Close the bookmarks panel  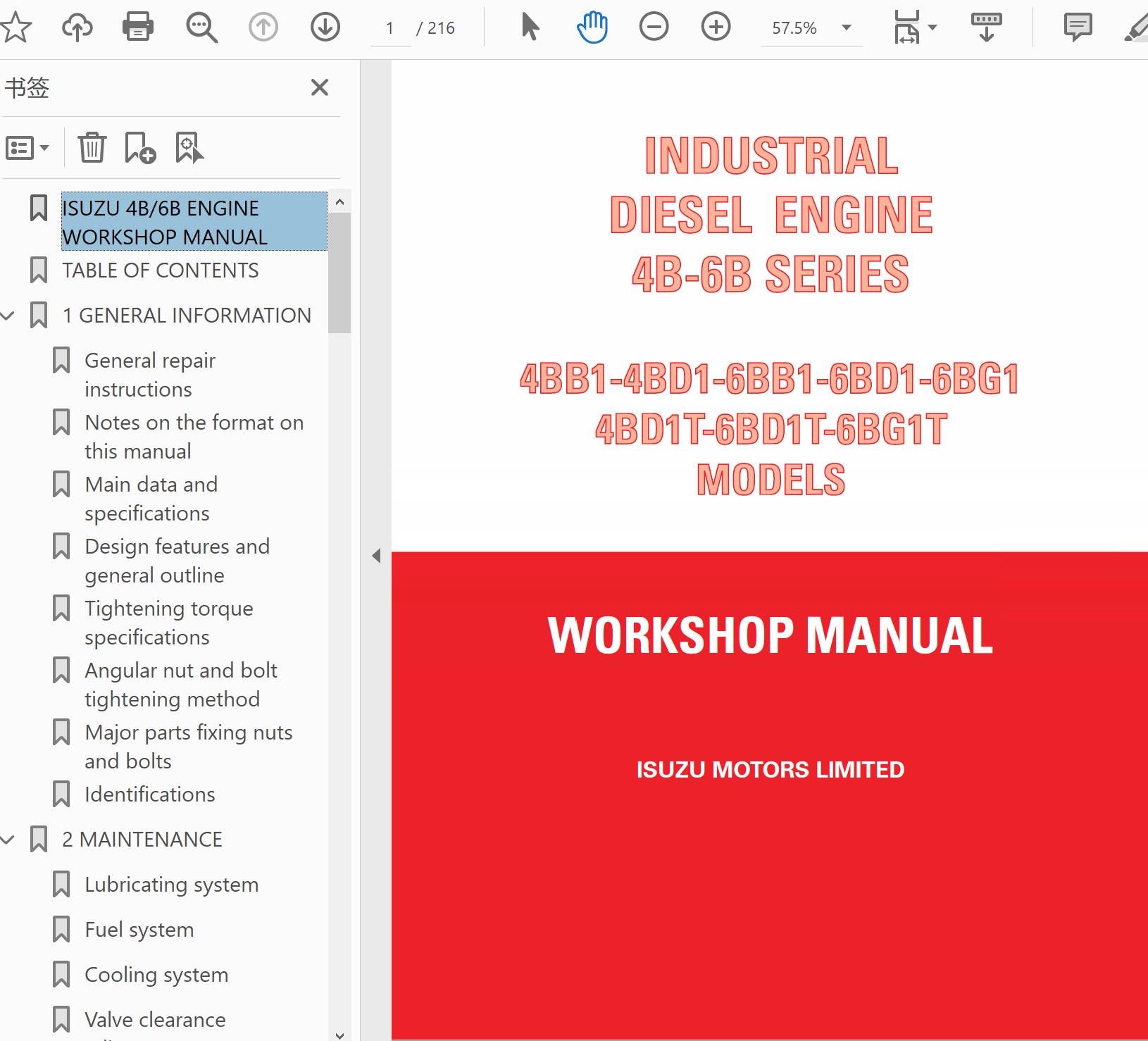point(320,87)
